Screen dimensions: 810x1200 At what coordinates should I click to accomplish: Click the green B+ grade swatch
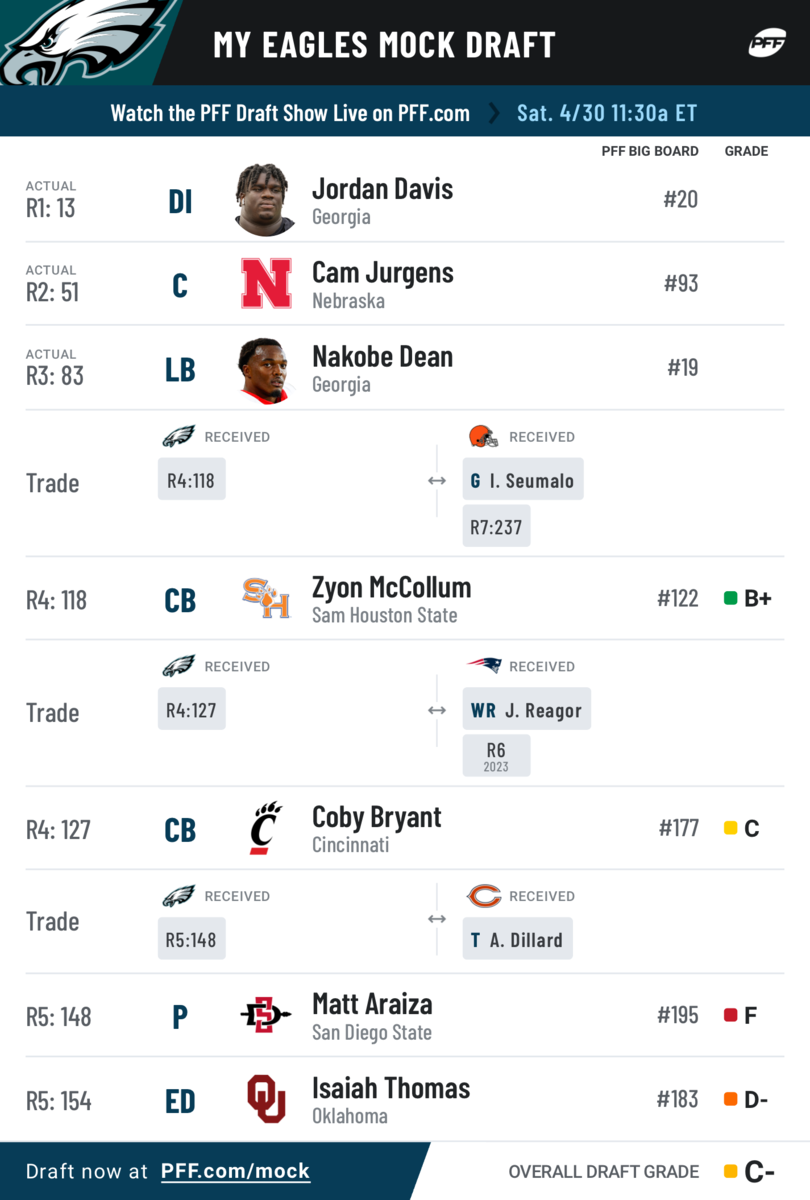730,599
